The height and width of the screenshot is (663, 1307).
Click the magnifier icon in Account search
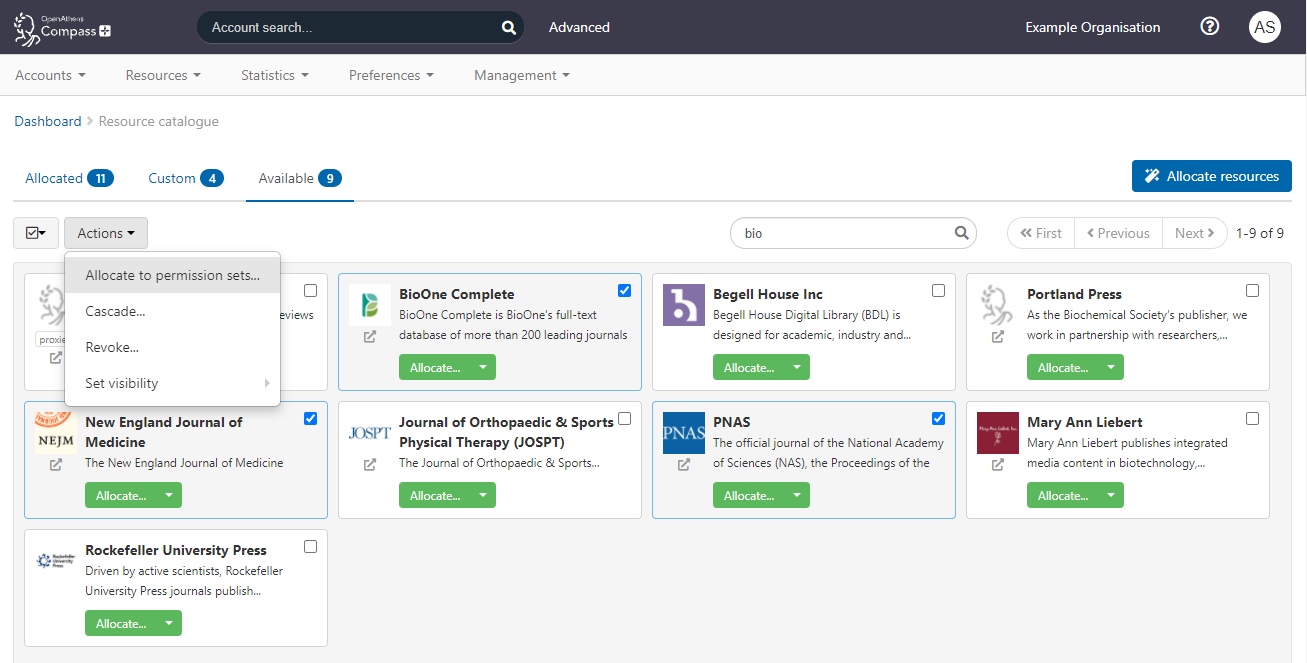(508, 27)
